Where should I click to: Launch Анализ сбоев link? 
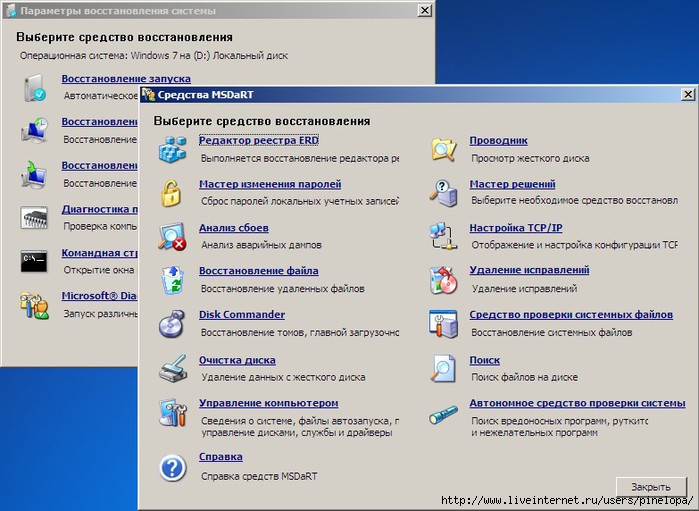tap(234, 228)
